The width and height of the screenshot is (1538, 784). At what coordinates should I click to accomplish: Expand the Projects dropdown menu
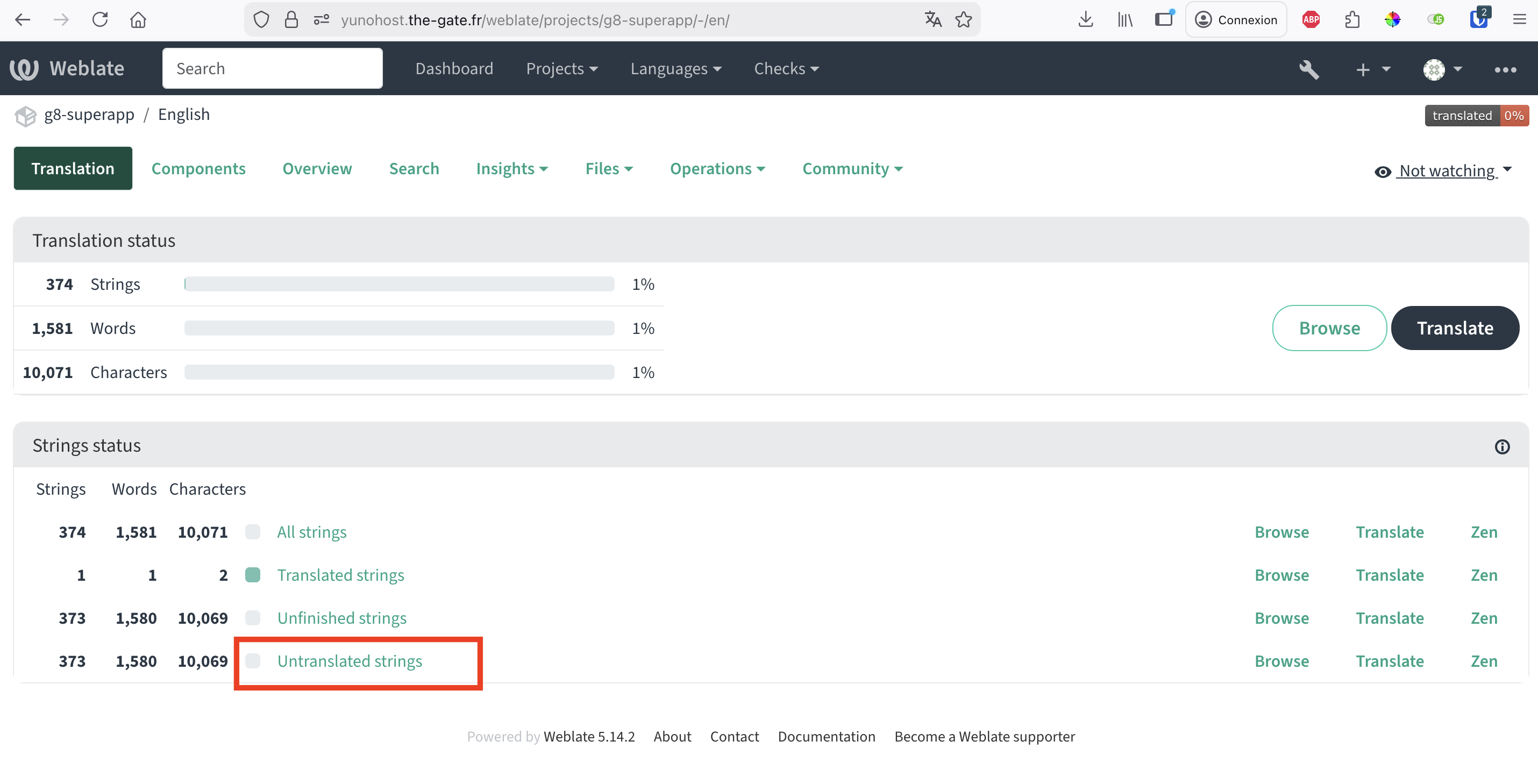click(x=561, y=69)
